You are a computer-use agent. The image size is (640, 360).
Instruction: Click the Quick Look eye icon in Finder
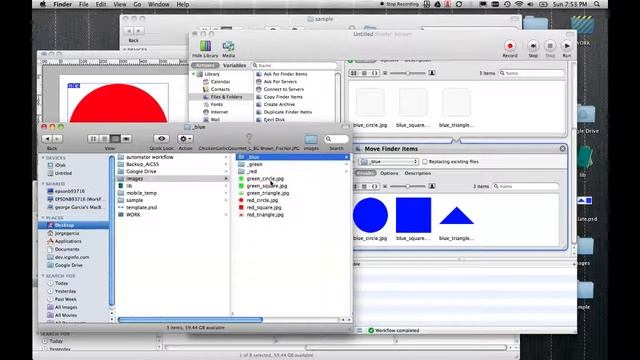click(x=161, y=139)
